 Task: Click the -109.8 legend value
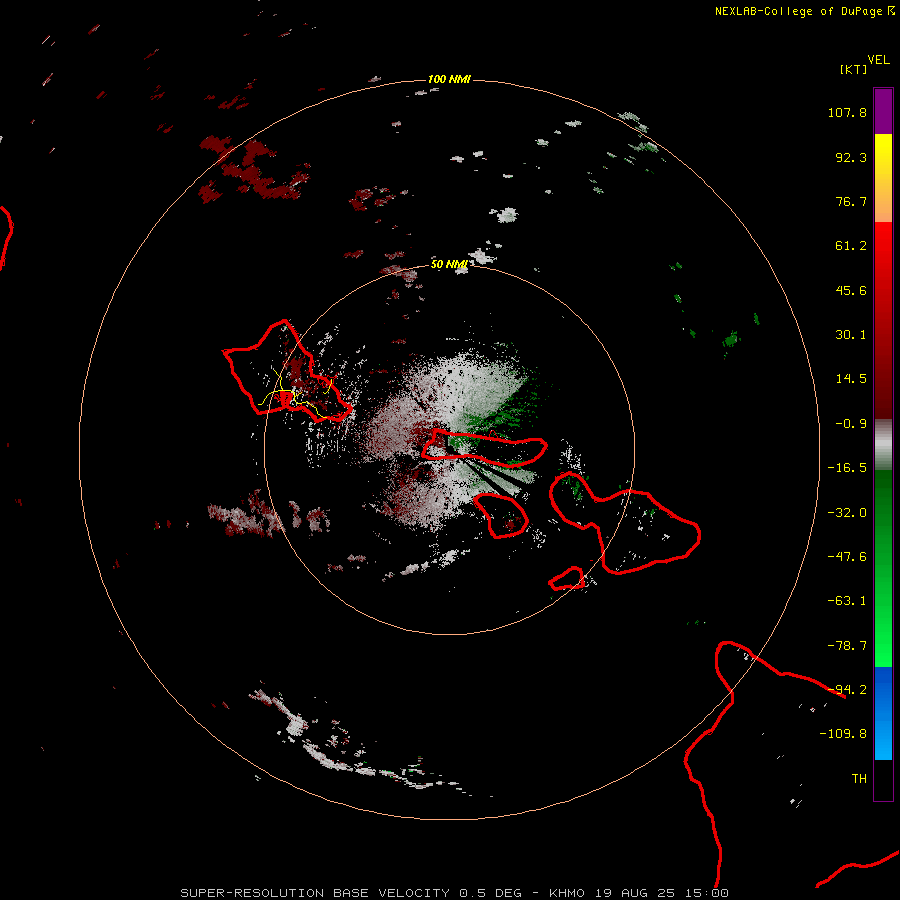click(843, 734)
